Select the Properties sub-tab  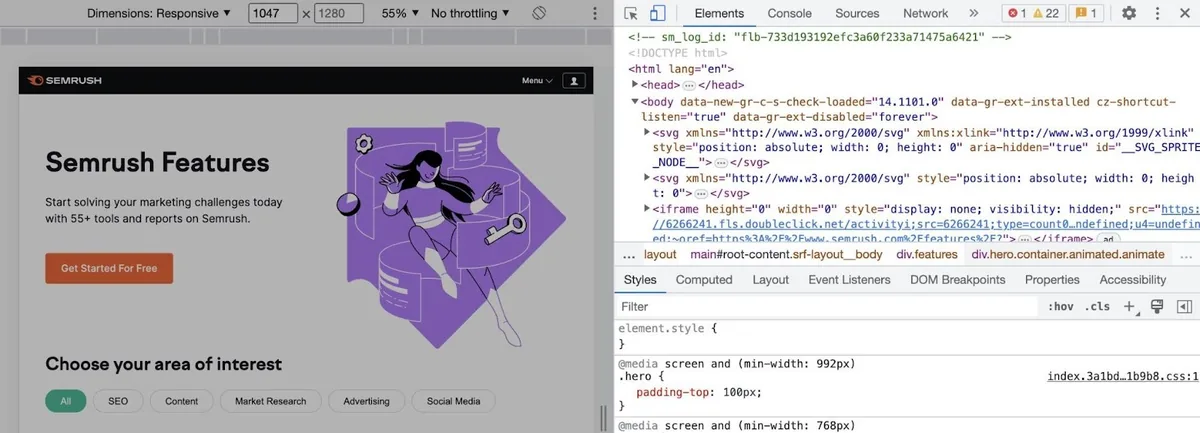click(x=1052, y=280)
